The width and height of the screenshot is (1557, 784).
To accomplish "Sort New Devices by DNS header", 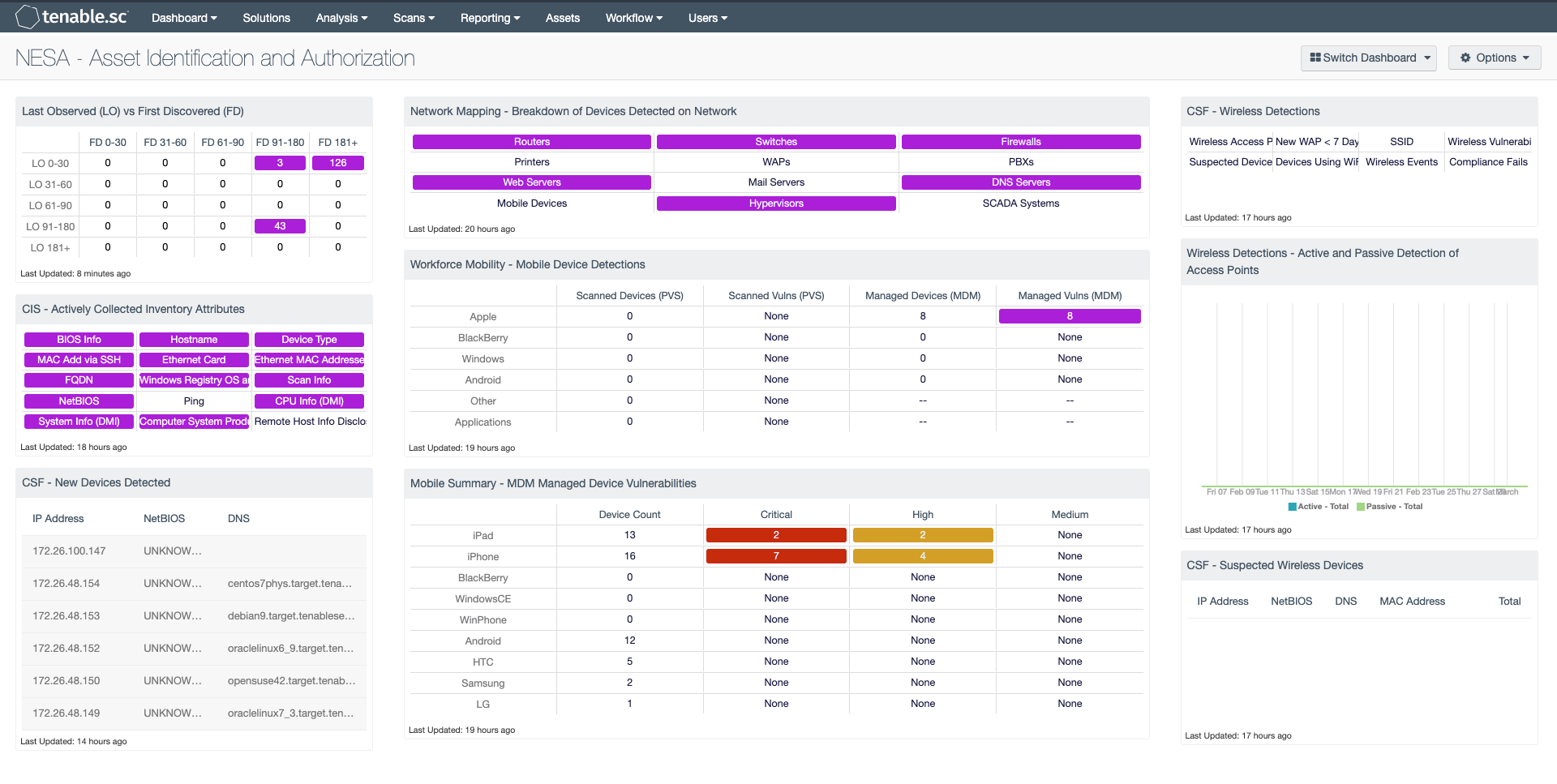I will pyautogui.click(x=238, y=519).
